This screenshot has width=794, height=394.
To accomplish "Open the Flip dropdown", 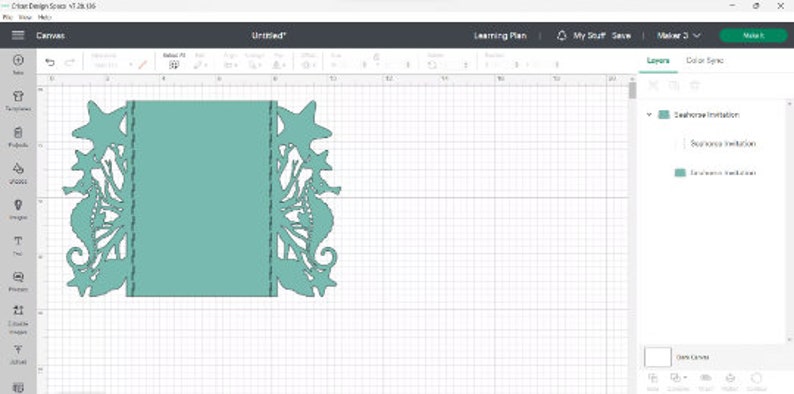I will pos(279,65).
